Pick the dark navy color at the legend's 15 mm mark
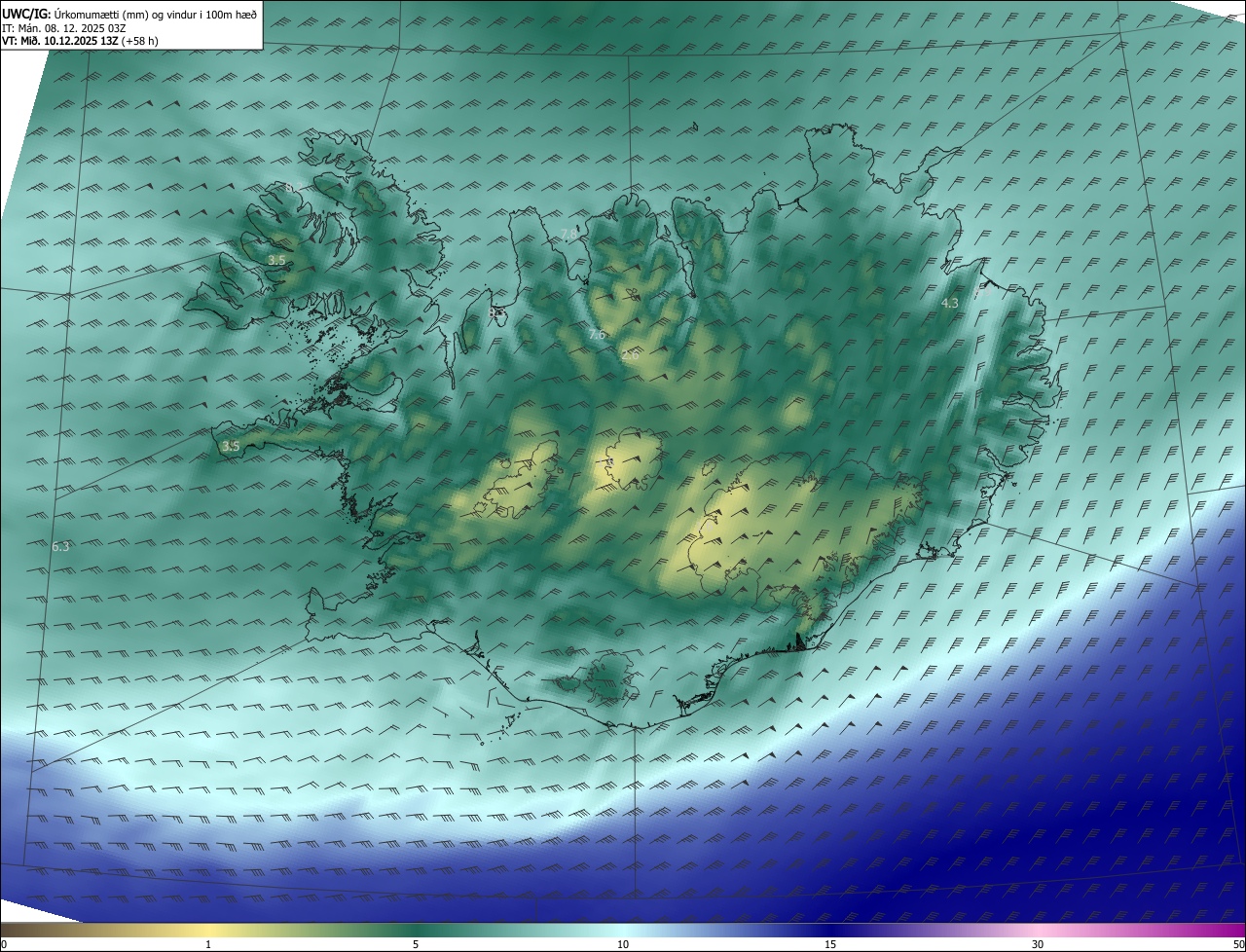This screenshot has width=1246, height=952. click(830, 930)
